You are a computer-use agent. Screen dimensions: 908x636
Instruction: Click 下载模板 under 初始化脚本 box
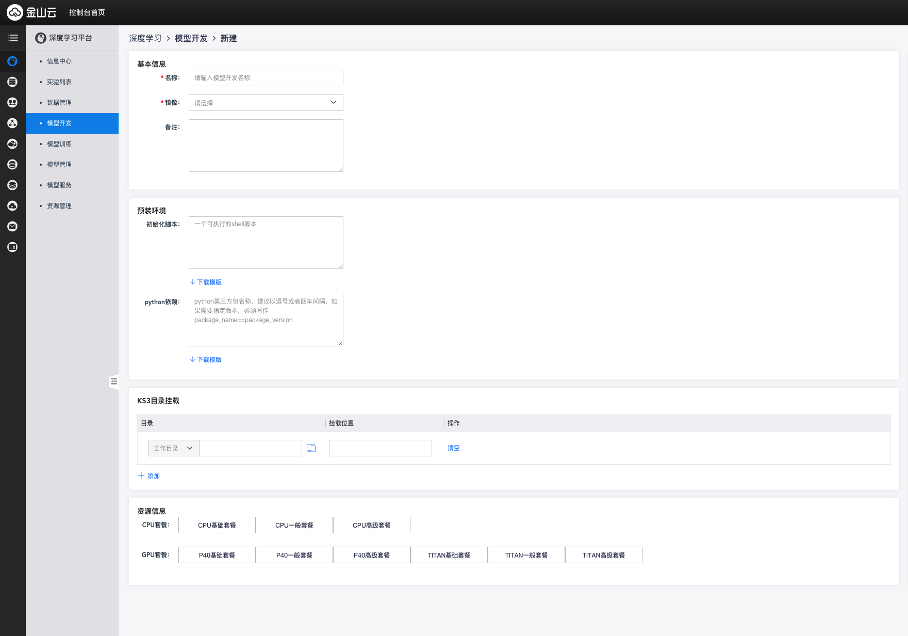point(206,282)
